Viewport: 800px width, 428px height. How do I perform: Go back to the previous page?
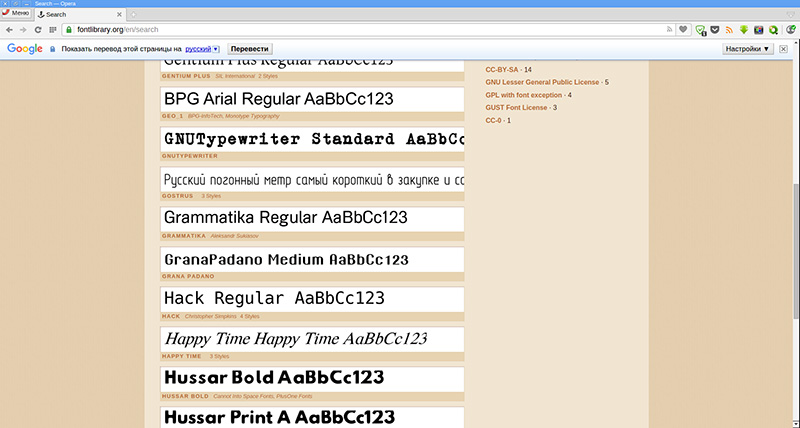pos(9,30)
